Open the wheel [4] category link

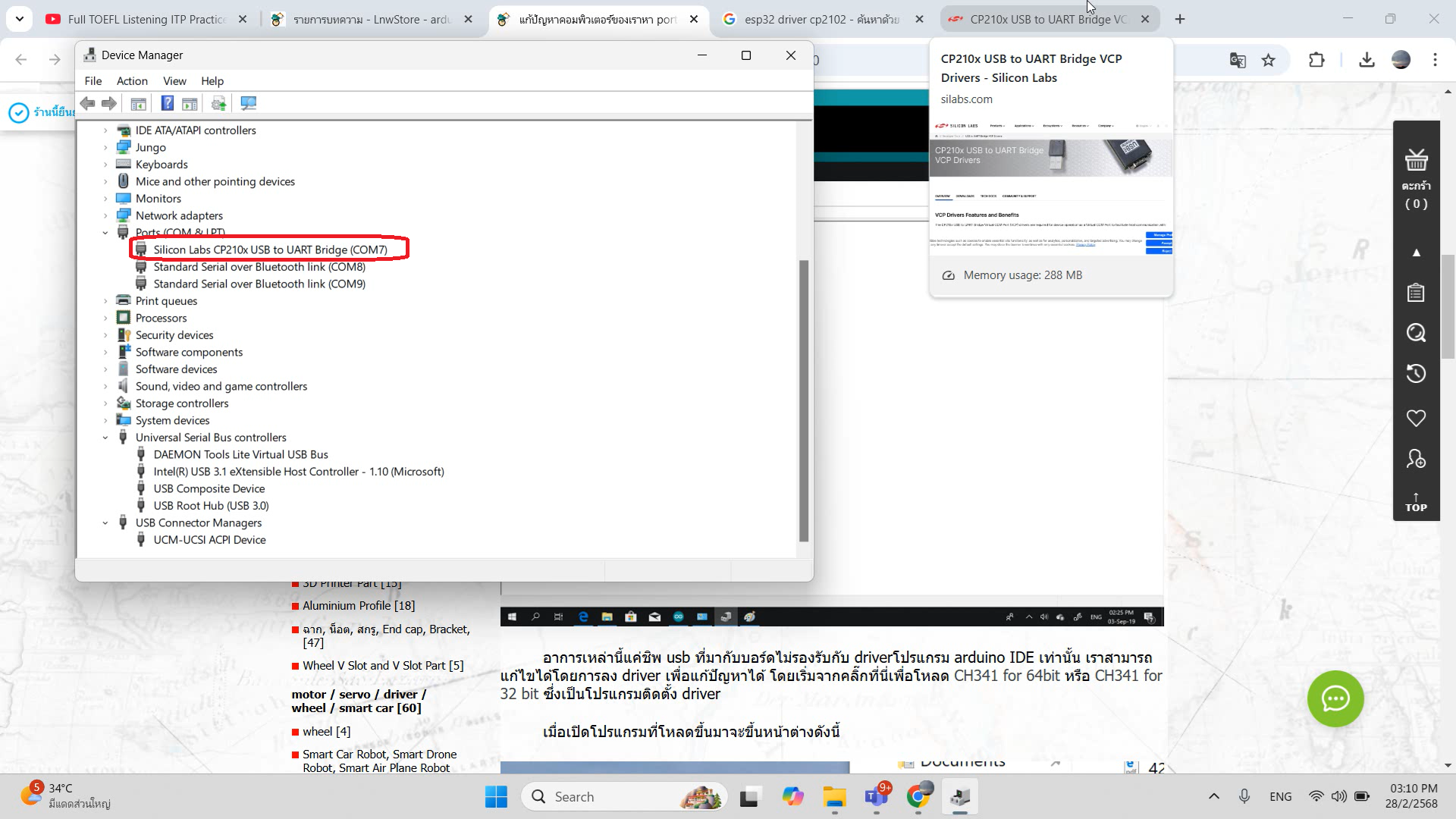327,731
